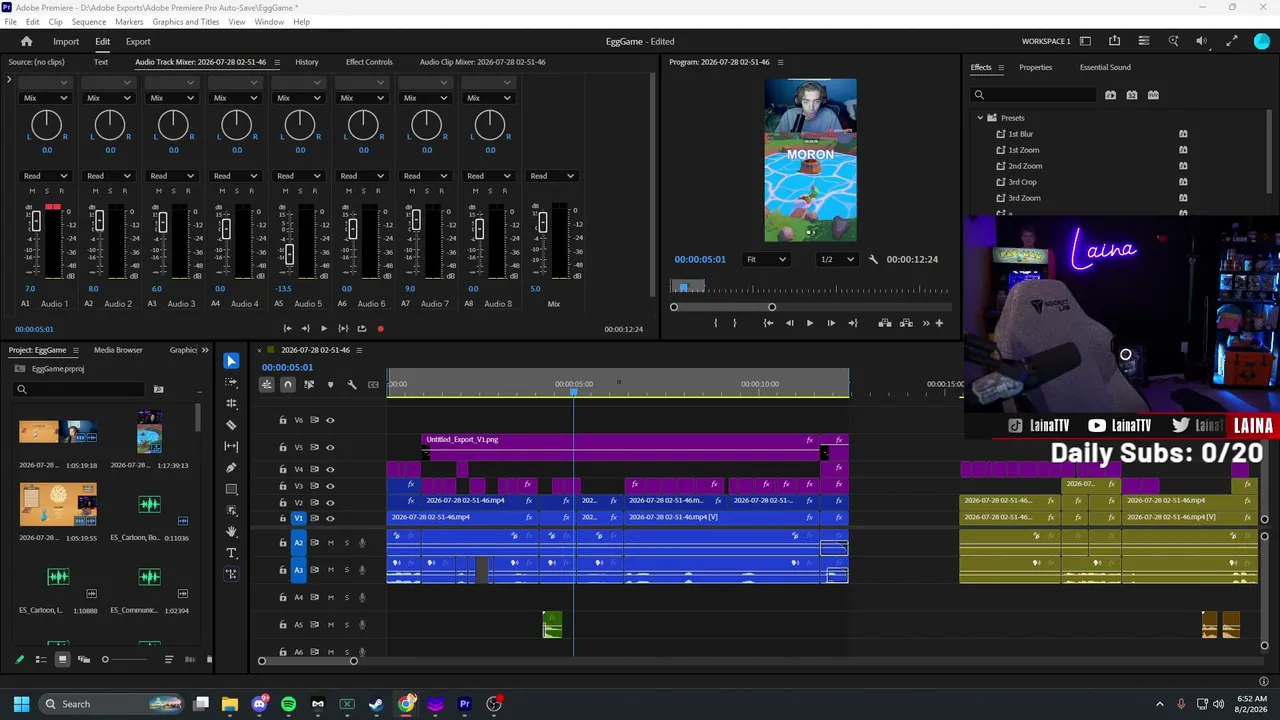Viewport: 1280px width, 720px height.
Task: Play program monitor playback
Action: click(810, 323)
